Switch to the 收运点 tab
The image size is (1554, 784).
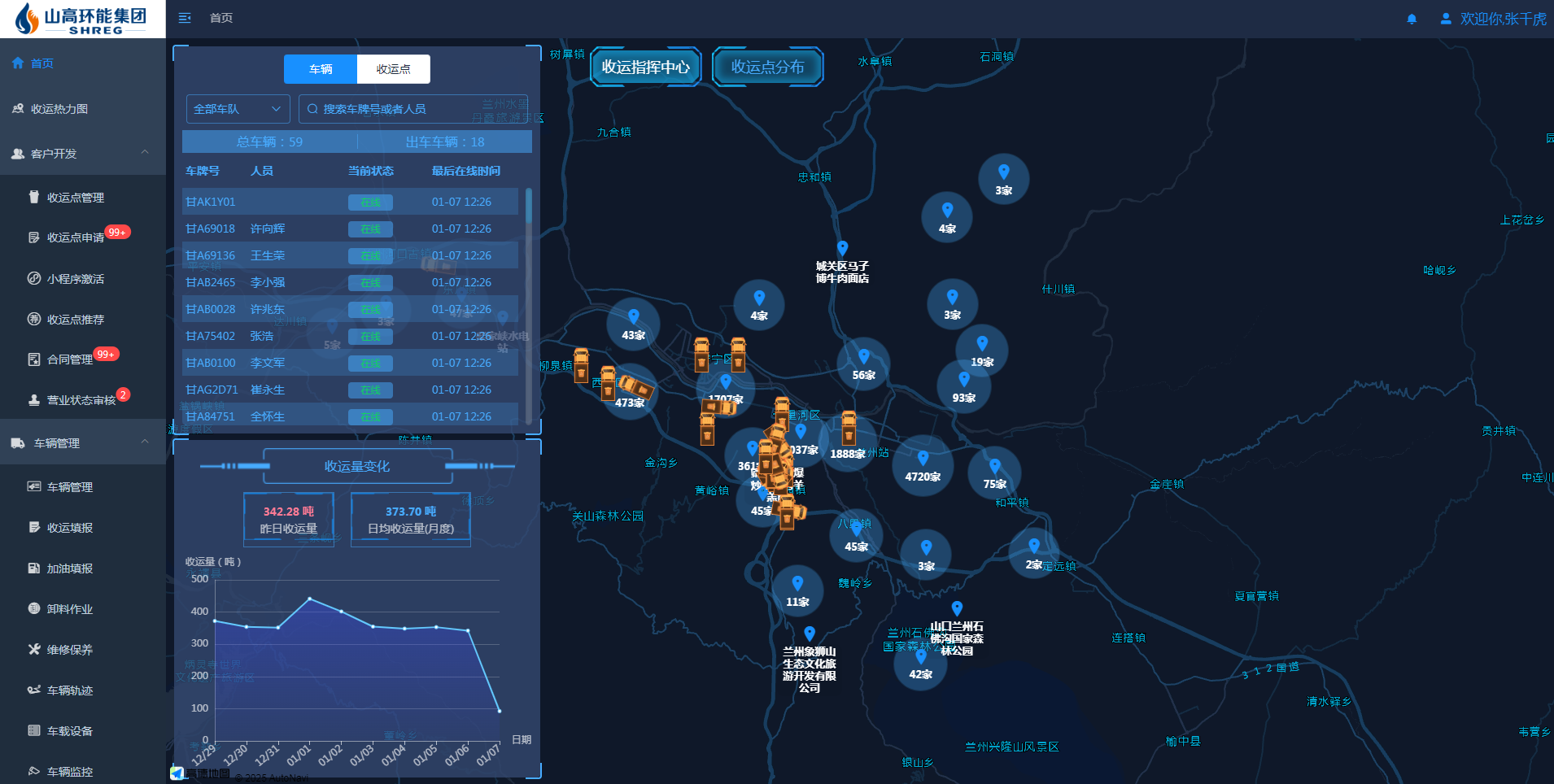(394, 69)
